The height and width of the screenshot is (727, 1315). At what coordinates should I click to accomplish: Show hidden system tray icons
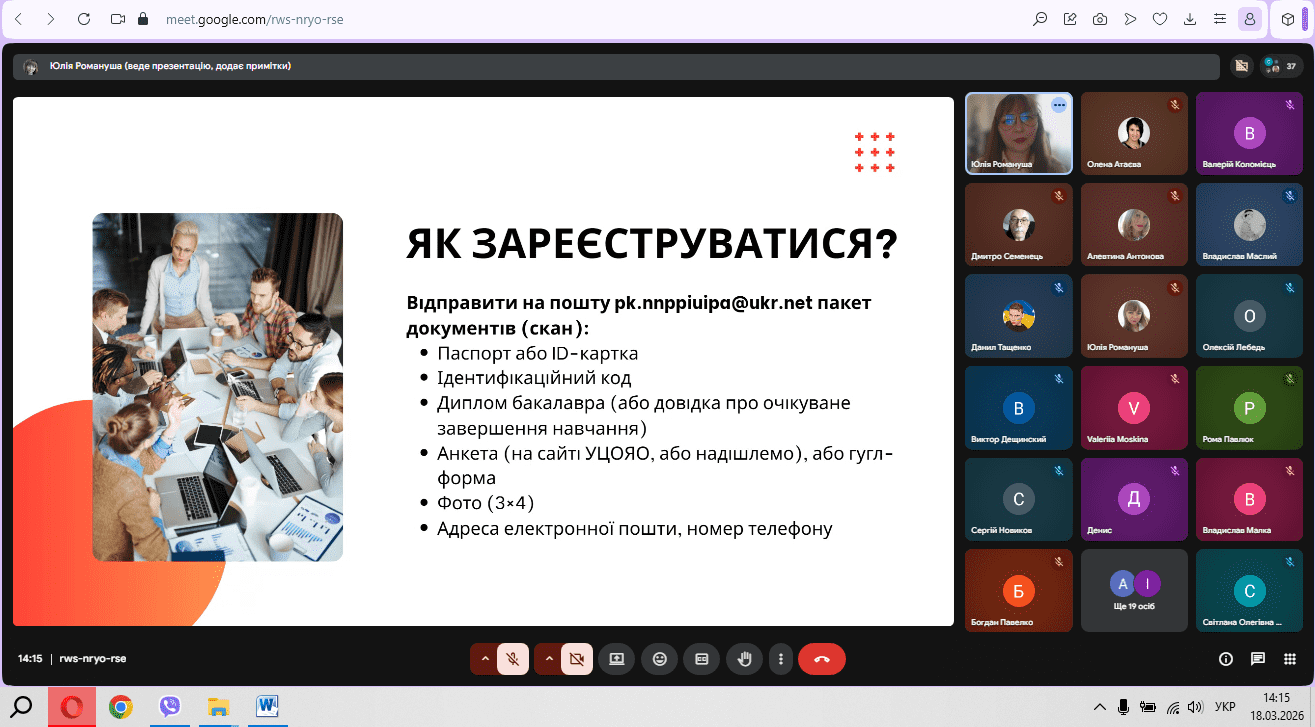click(1100, 707)
